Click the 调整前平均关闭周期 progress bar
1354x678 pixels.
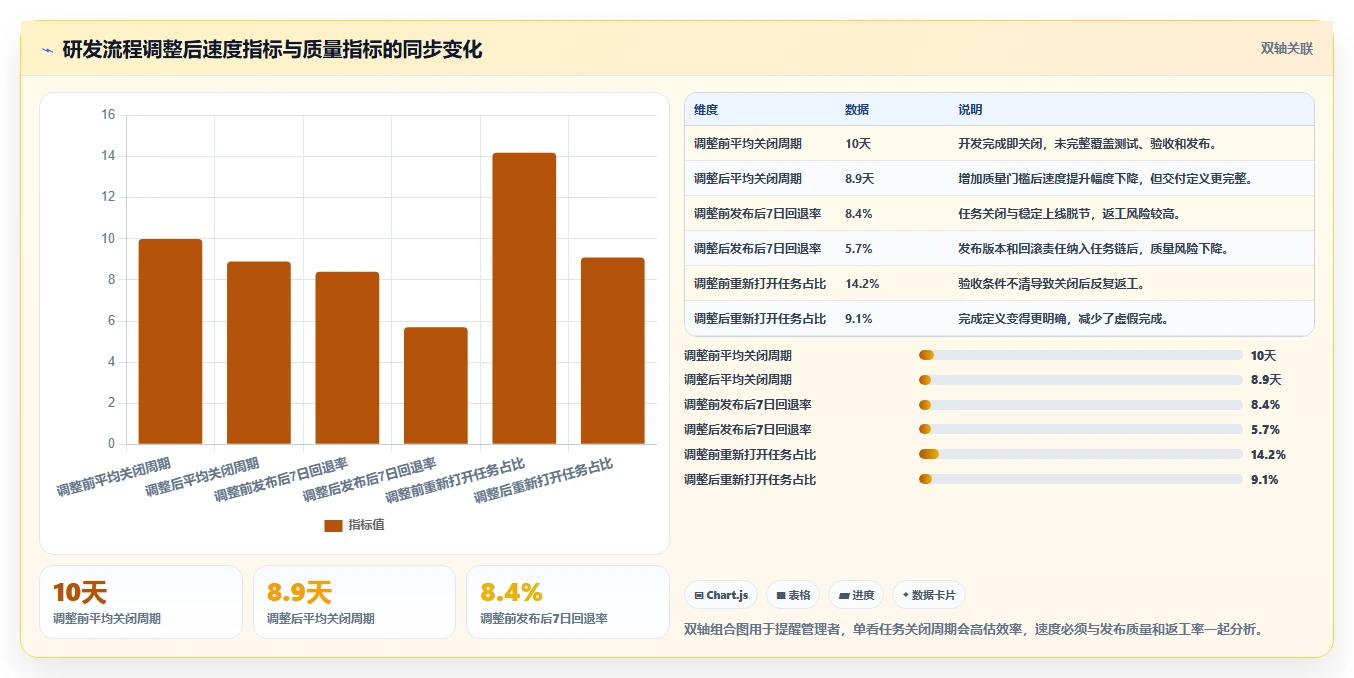1081,355
